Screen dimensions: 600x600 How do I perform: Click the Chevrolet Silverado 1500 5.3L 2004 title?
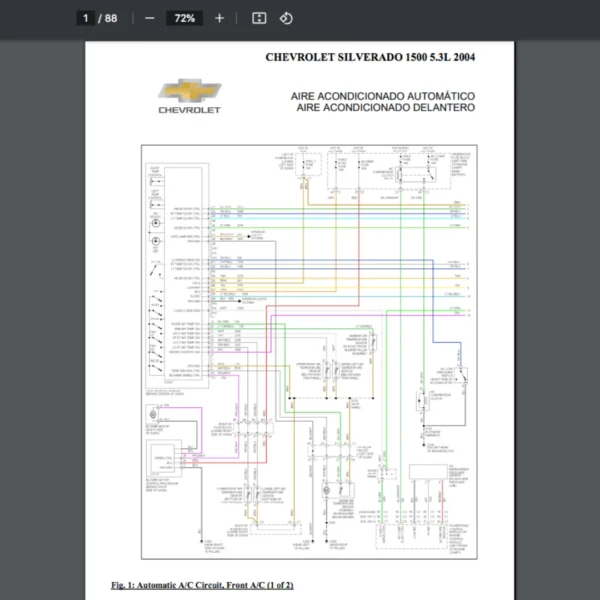370,57
